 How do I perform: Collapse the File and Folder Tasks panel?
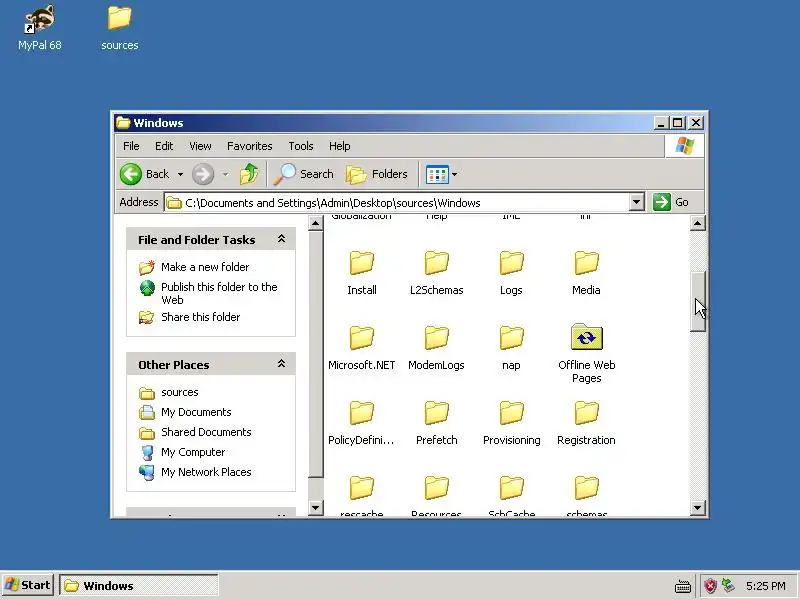tap(281, 239)
